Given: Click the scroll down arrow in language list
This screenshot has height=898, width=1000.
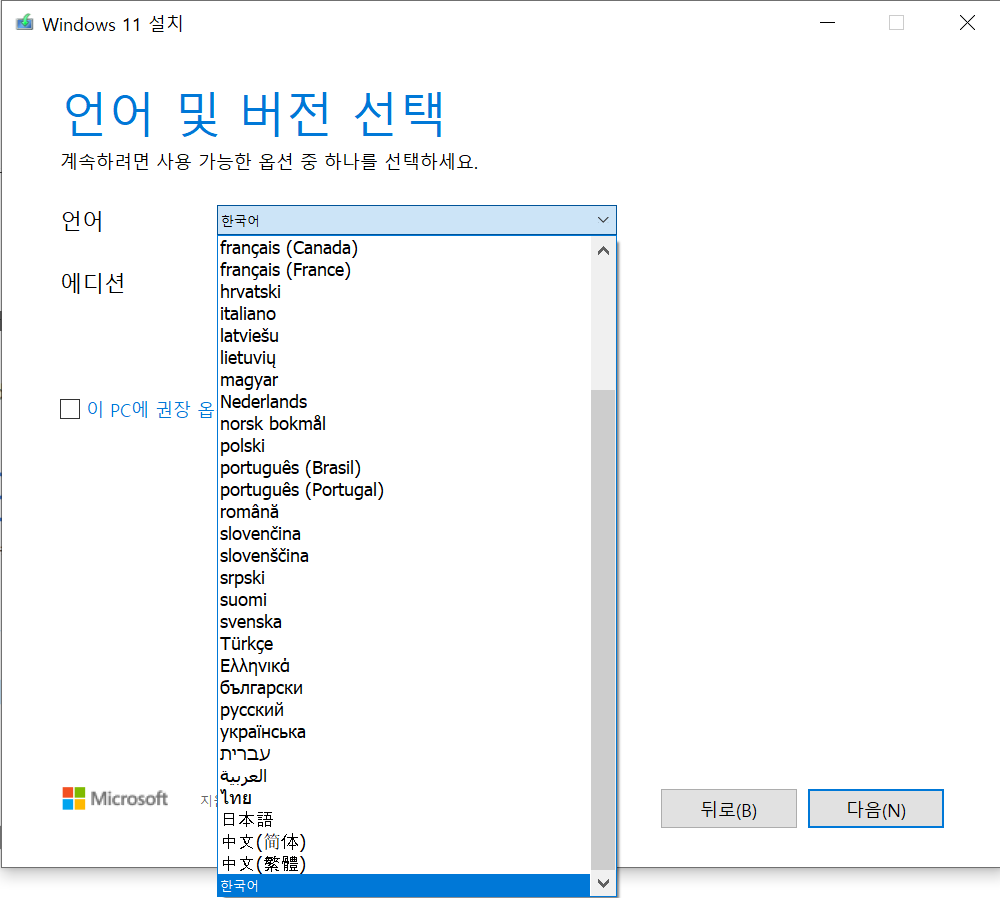Looking at the screenshot, I should (x=603, y=883).
